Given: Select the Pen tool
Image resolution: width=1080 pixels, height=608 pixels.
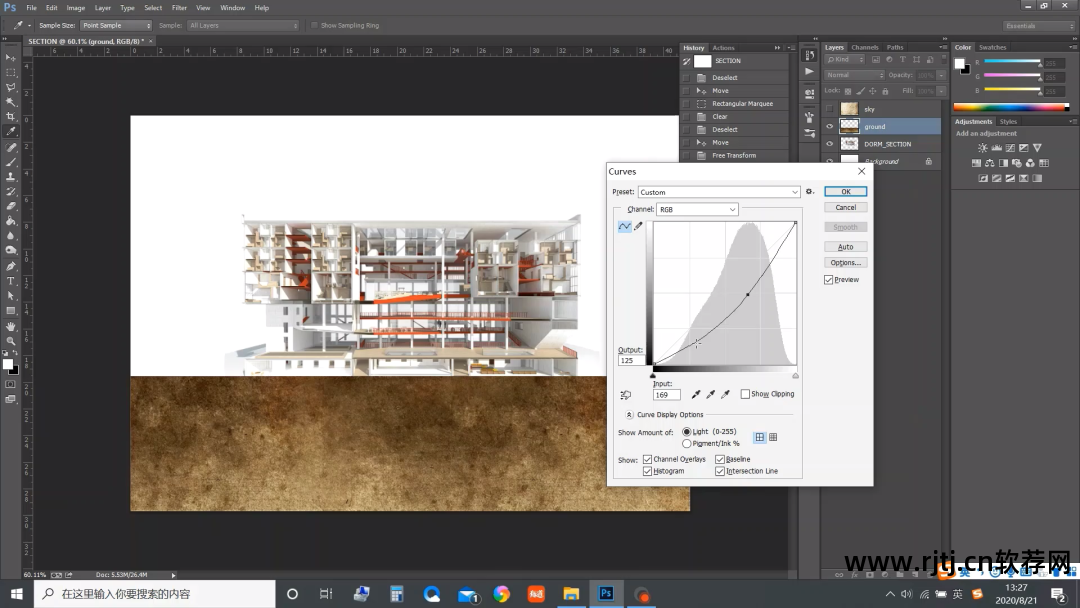Looking at the screenshot, I should click(x=10, y=266).
